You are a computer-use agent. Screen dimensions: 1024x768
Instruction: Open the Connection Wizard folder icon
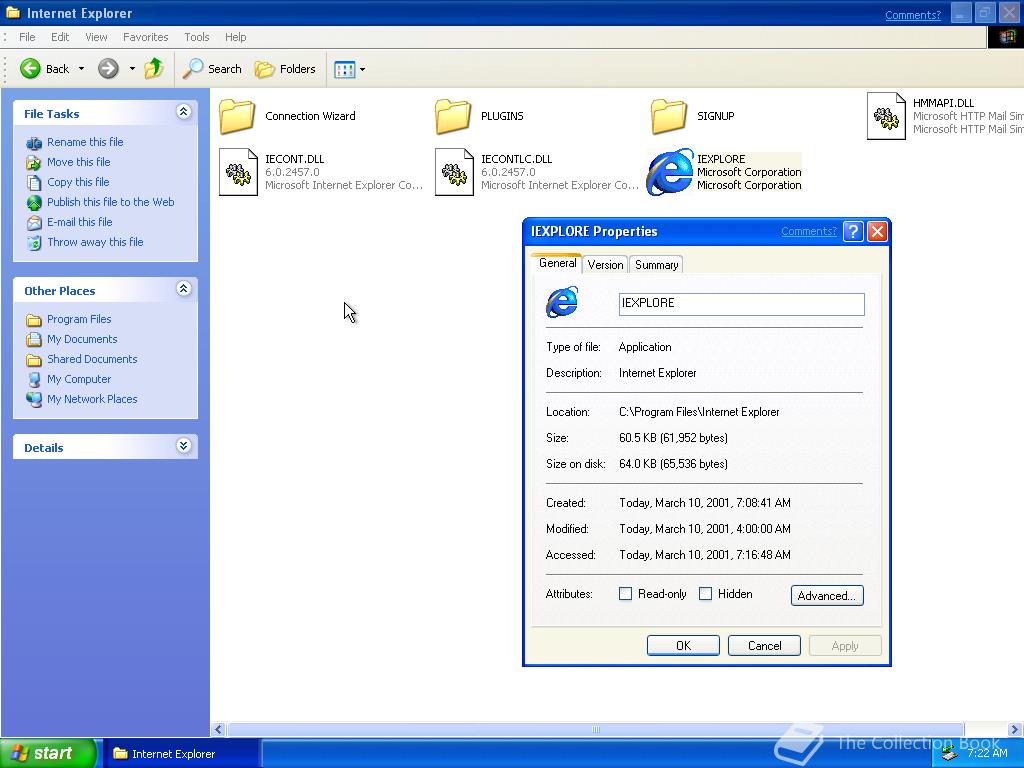[237, 116]
